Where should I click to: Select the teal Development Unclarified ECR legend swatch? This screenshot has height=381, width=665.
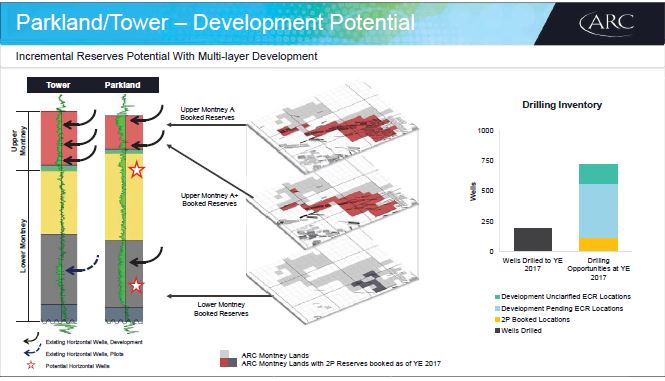tap(497, 297)
